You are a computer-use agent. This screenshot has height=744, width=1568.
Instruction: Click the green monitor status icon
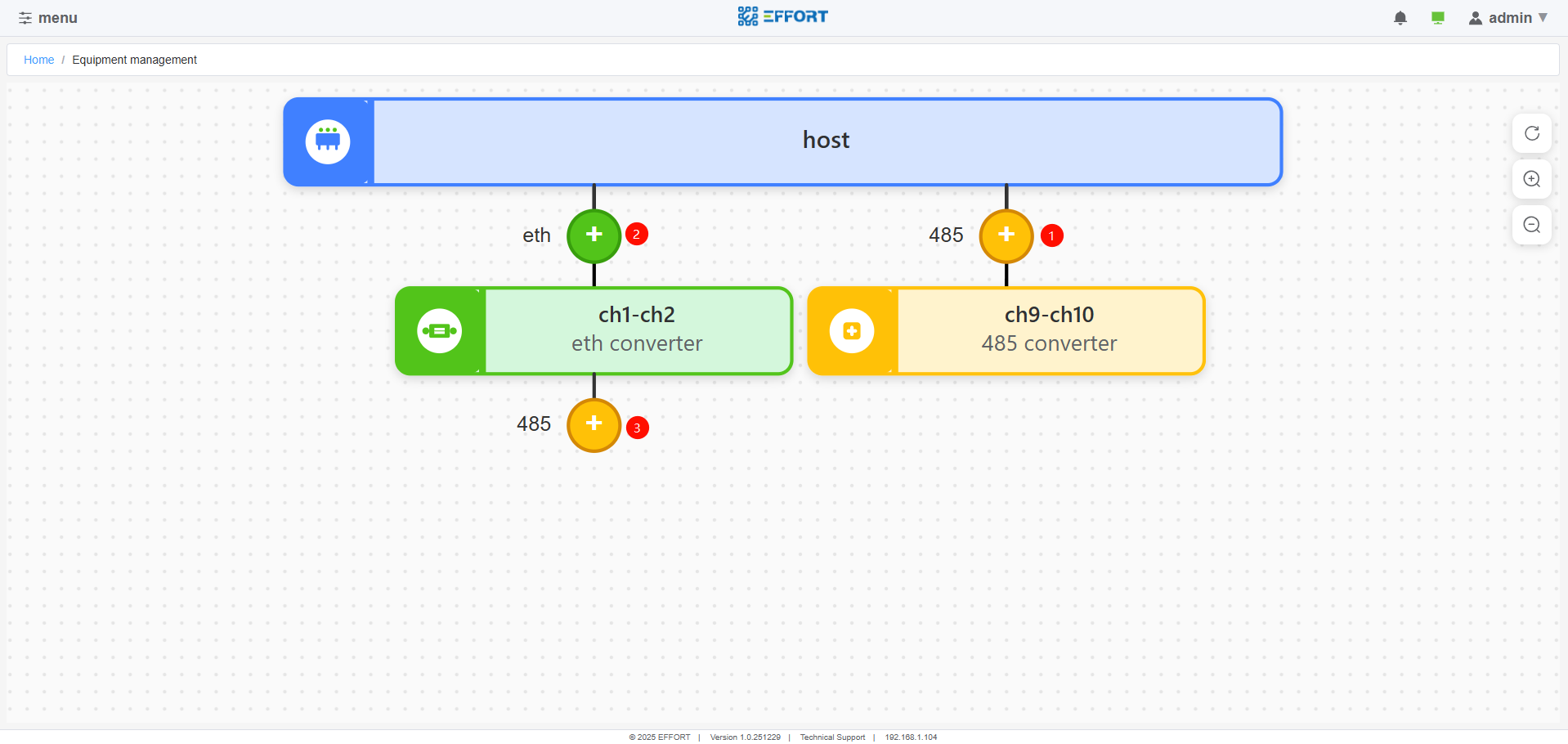click(x=1437, y=18)
